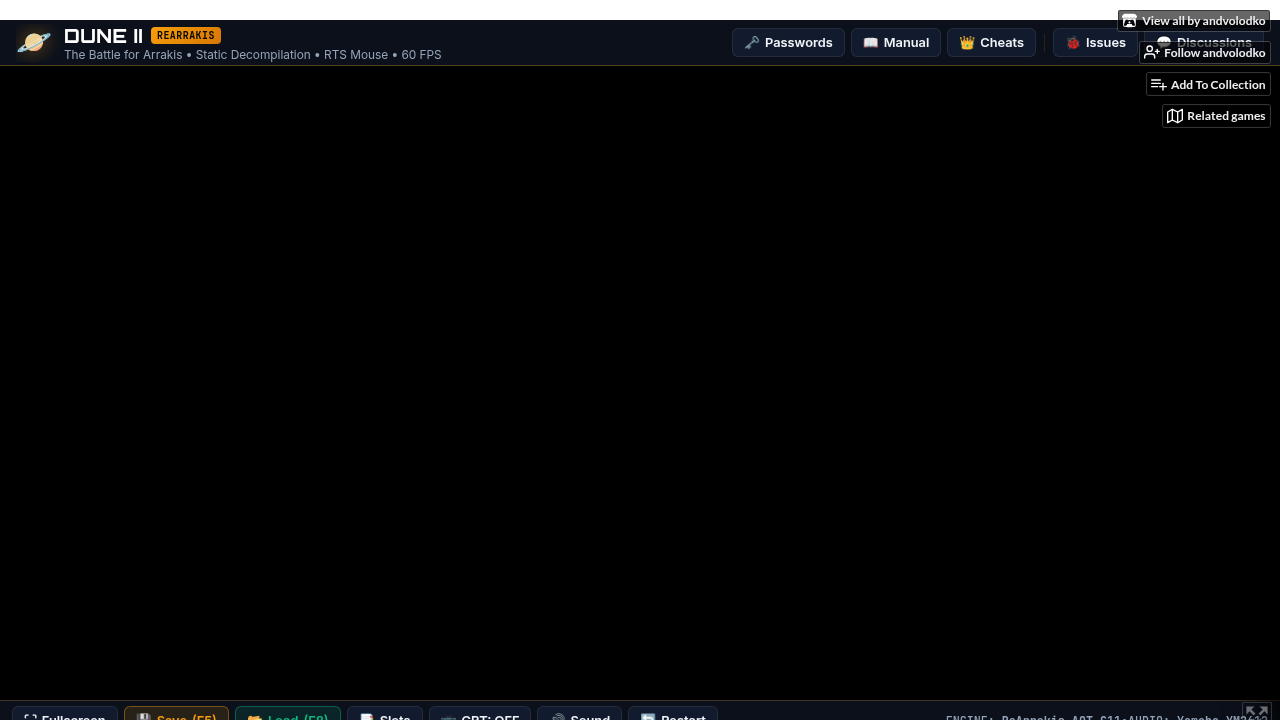The image size is (1280, 720).
Task: Open the Issues page
Action: (x=1095, y=43)
